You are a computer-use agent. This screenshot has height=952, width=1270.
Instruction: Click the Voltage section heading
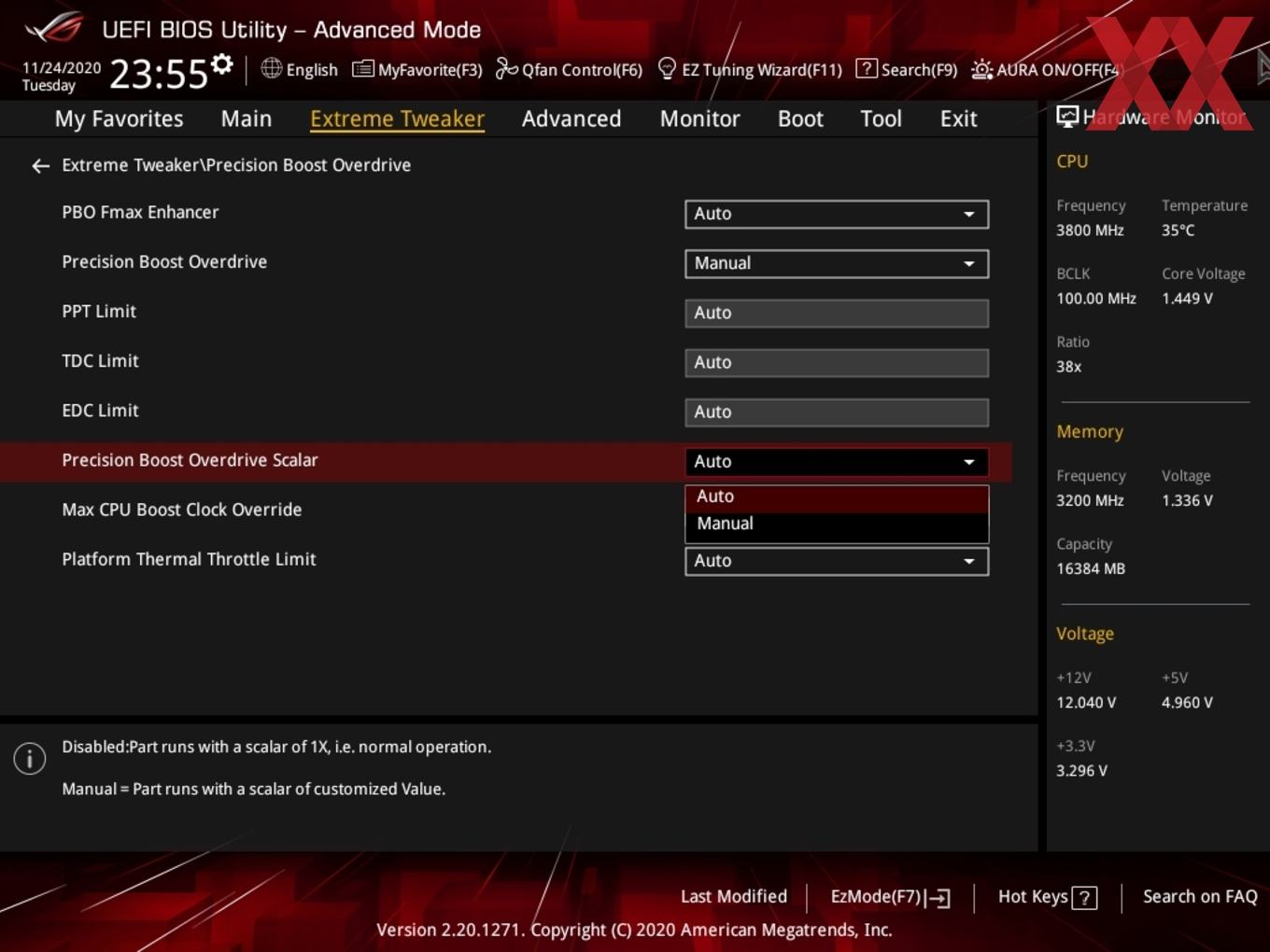click(1085, 634)
